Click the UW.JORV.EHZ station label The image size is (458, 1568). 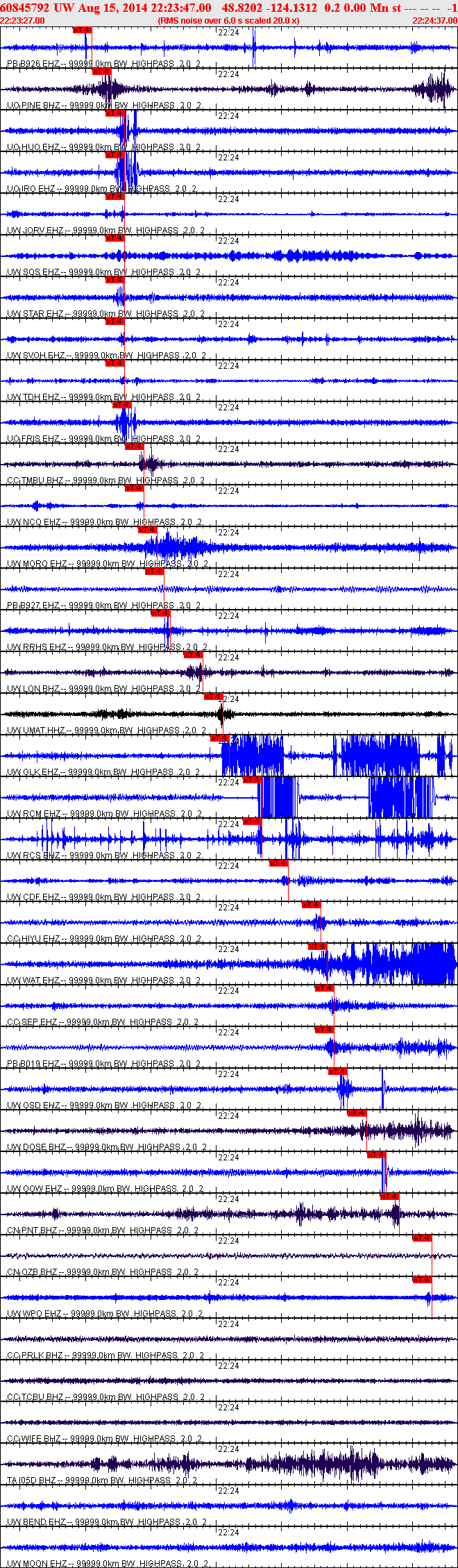point(105,231)
